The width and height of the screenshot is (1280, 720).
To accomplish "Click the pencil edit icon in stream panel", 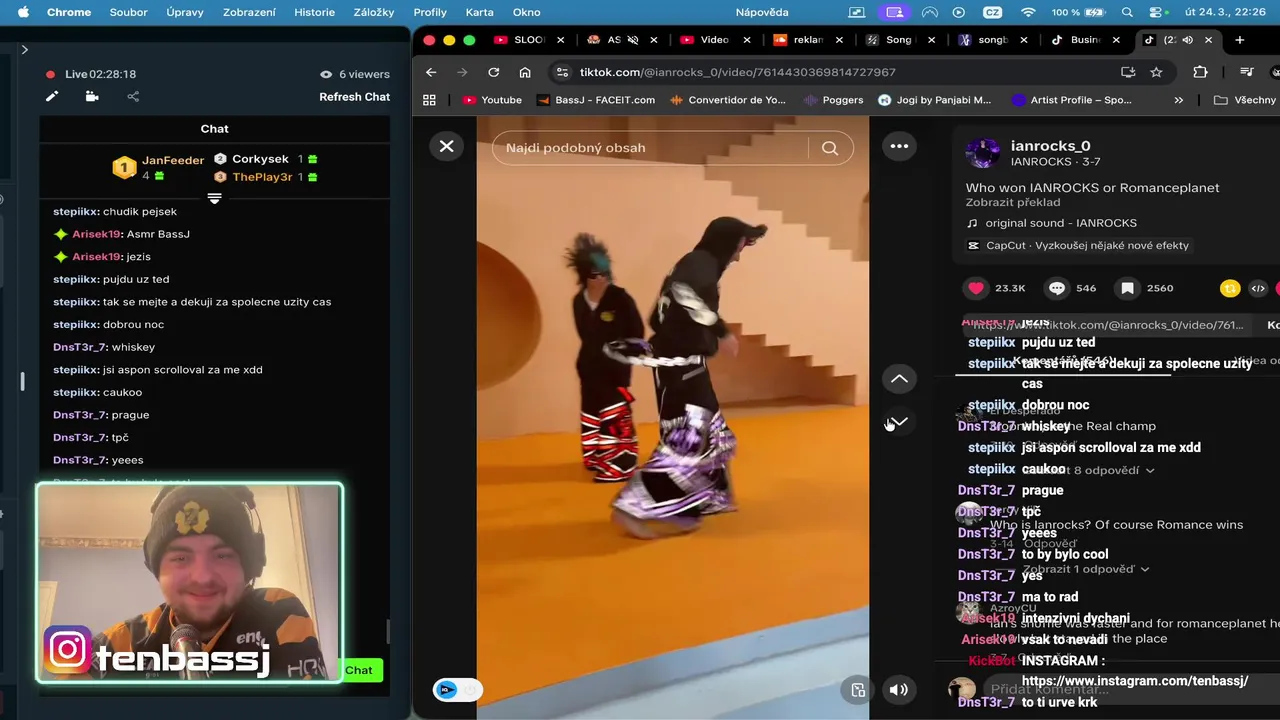I will [51, 96].
